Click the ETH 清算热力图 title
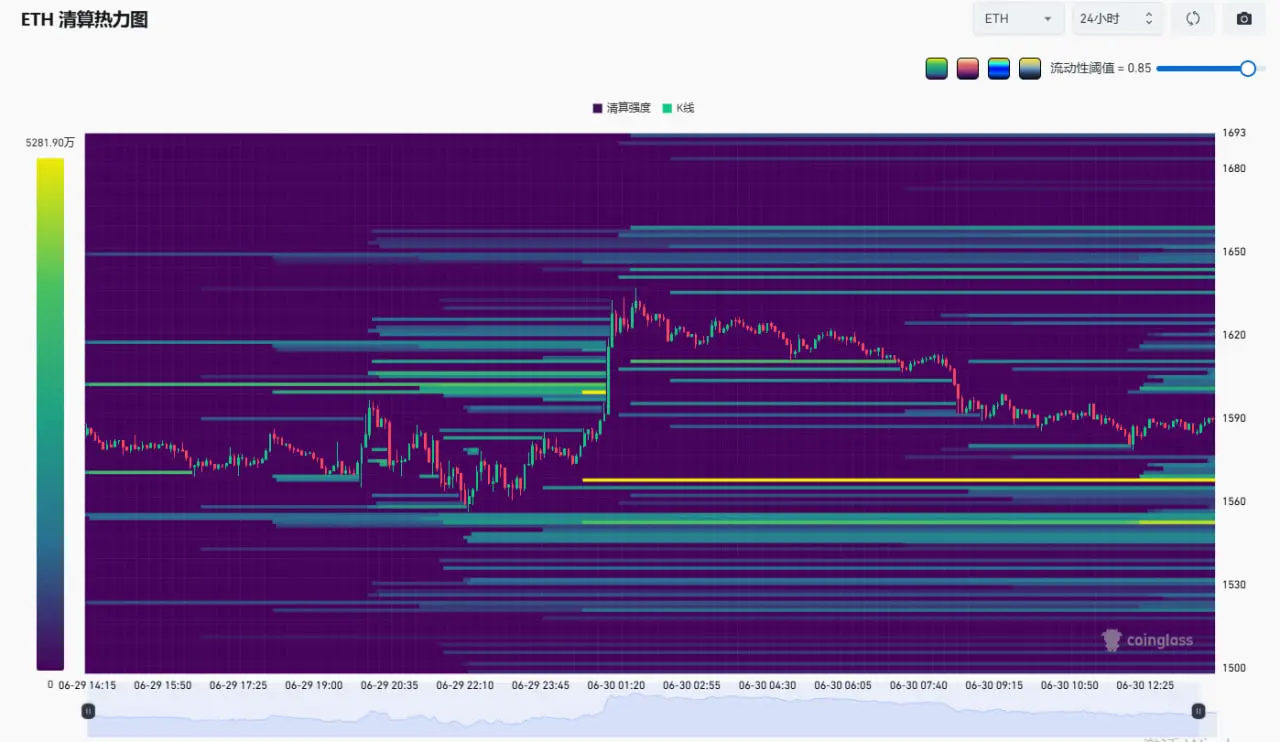Image resolution: width=1280 pixels, height=742 pixels. 84,19
